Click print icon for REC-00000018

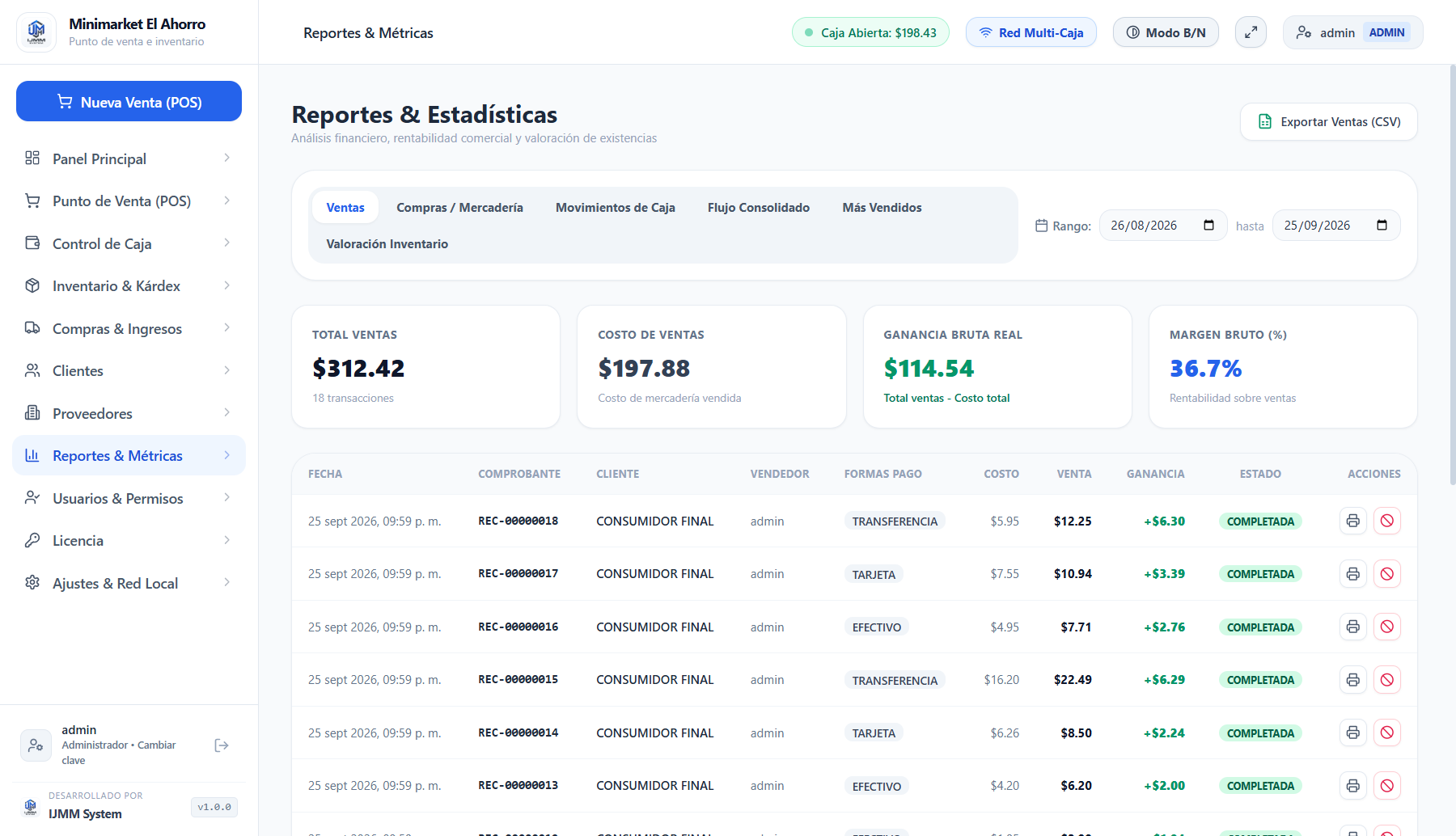1352,521
